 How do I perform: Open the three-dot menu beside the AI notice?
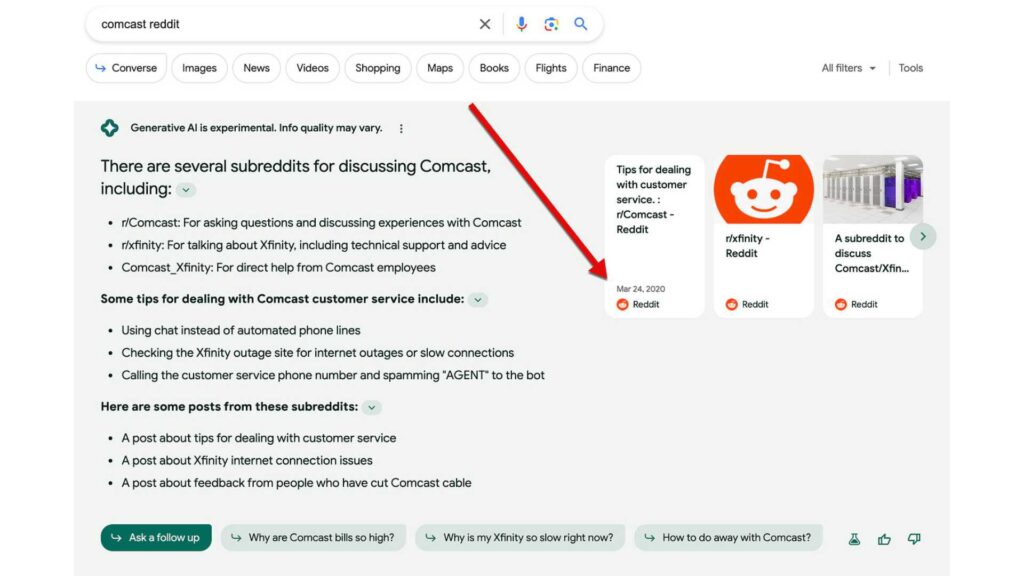point(401,129)
